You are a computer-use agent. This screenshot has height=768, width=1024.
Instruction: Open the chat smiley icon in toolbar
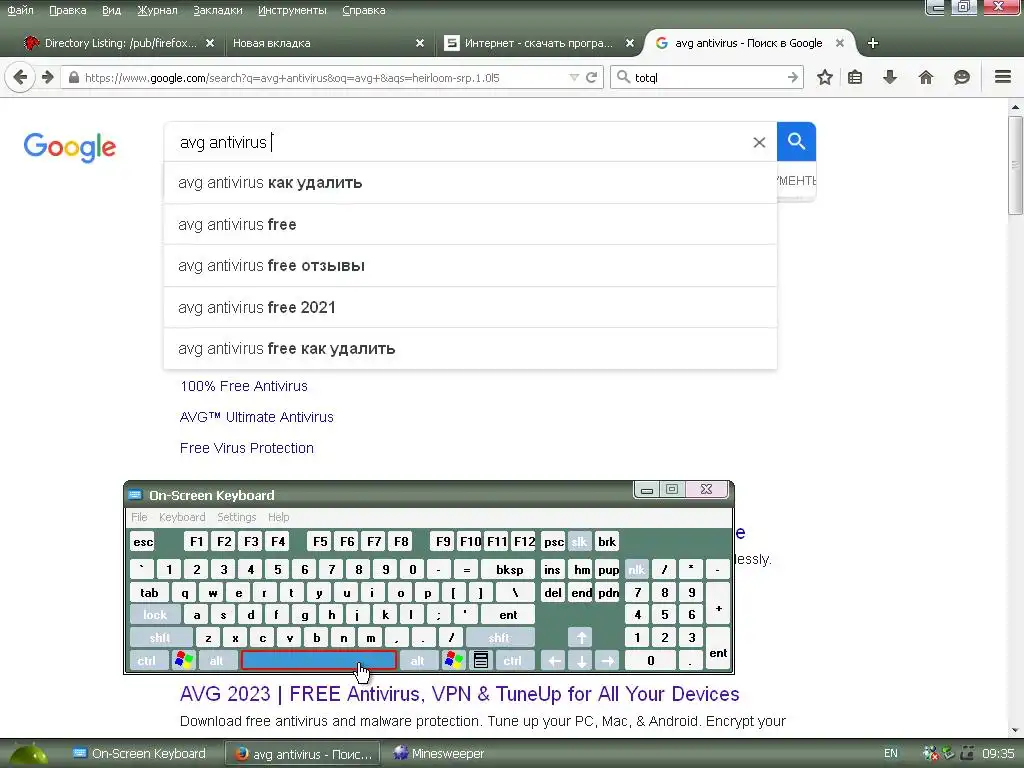[x=961, y=78]
